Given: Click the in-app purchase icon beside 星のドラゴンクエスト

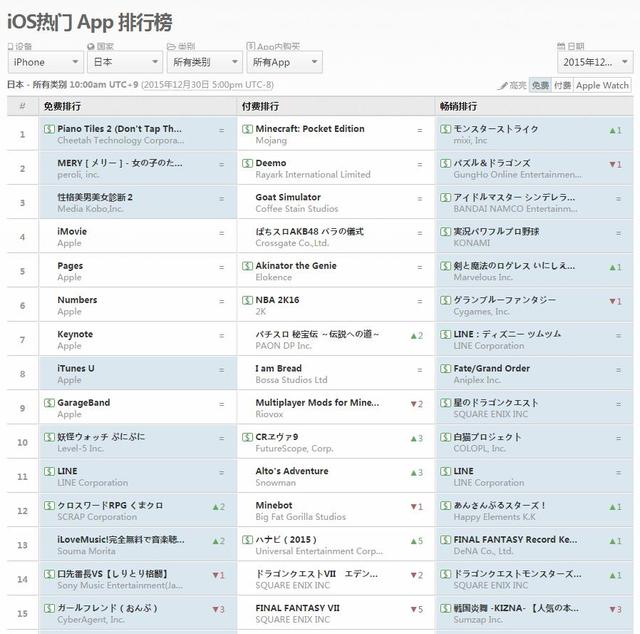Looking at the screenshot, I should coord(445,403).
